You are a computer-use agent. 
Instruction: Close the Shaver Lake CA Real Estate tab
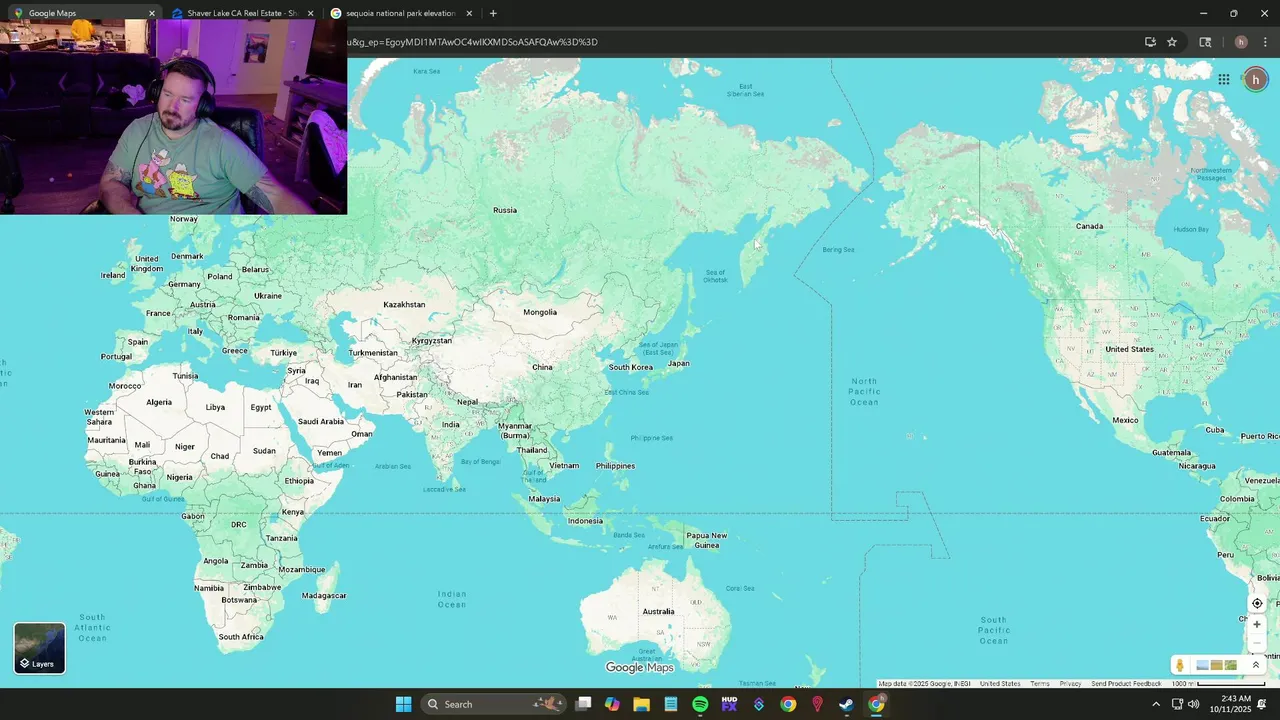pyautogui.click(x=310, y=13)
